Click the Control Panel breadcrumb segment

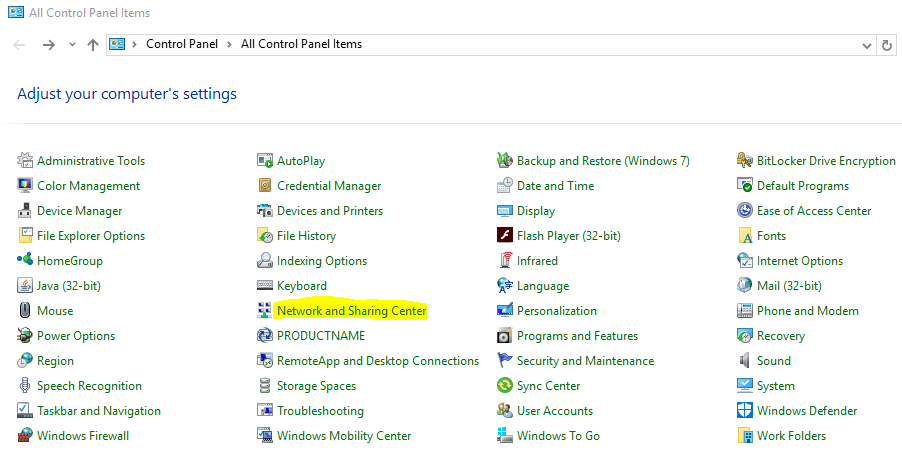point(180,44)
